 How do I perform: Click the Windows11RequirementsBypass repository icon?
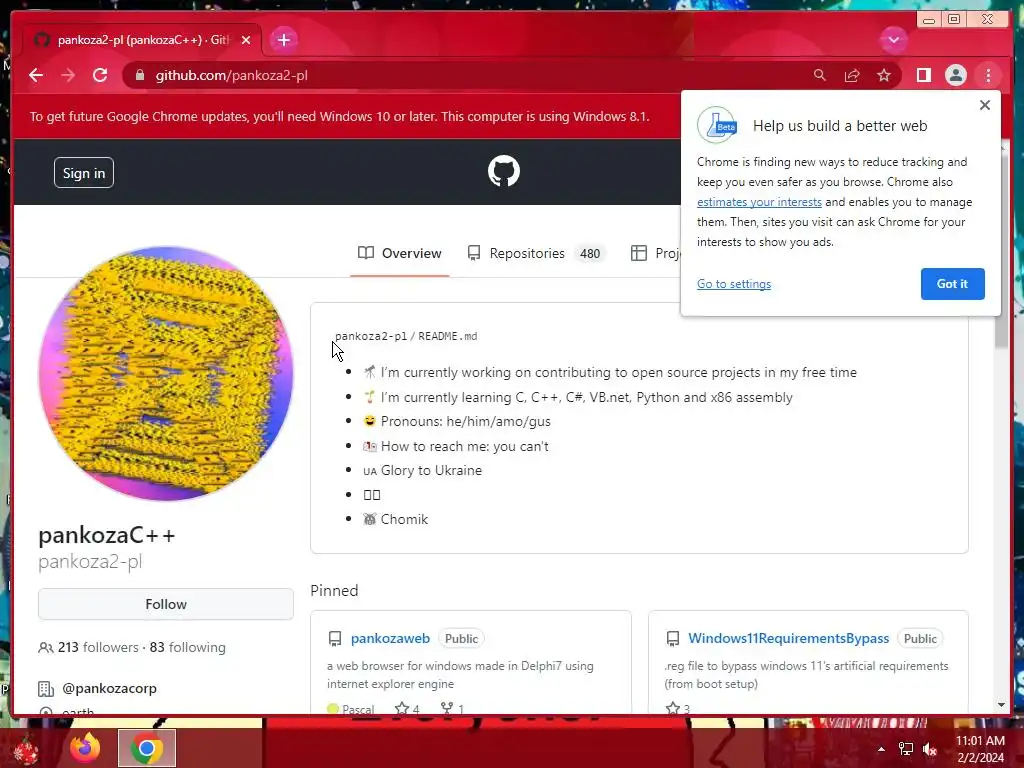point(673,639)
